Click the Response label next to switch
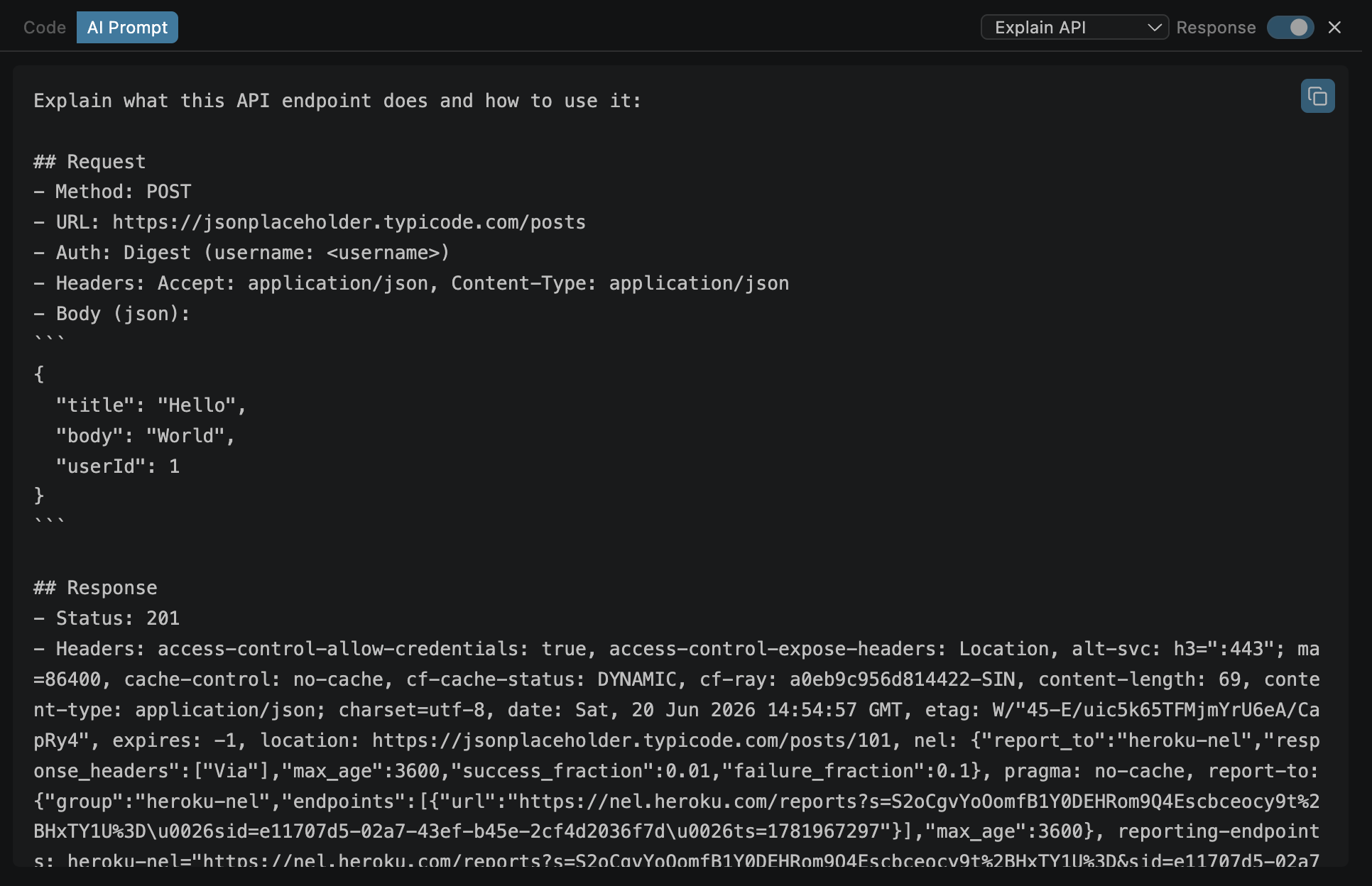This screenshot has width=1372, height=886. (x=1216, y=28)
